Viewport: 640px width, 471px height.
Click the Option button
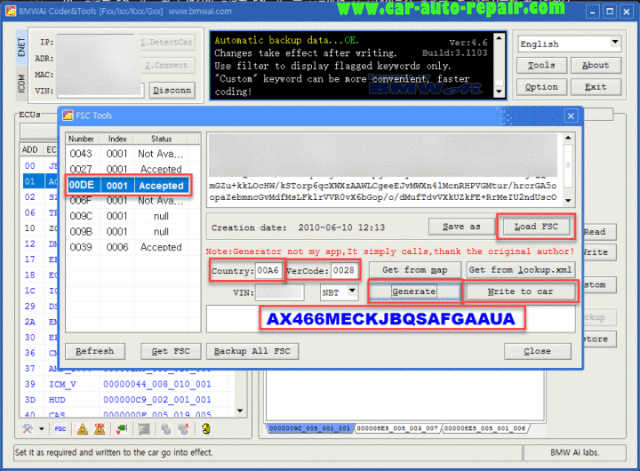(x=541, y=87)
